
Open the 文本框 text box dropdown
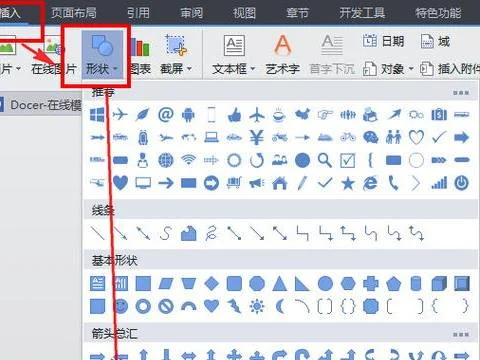click(x=234, y=55)
